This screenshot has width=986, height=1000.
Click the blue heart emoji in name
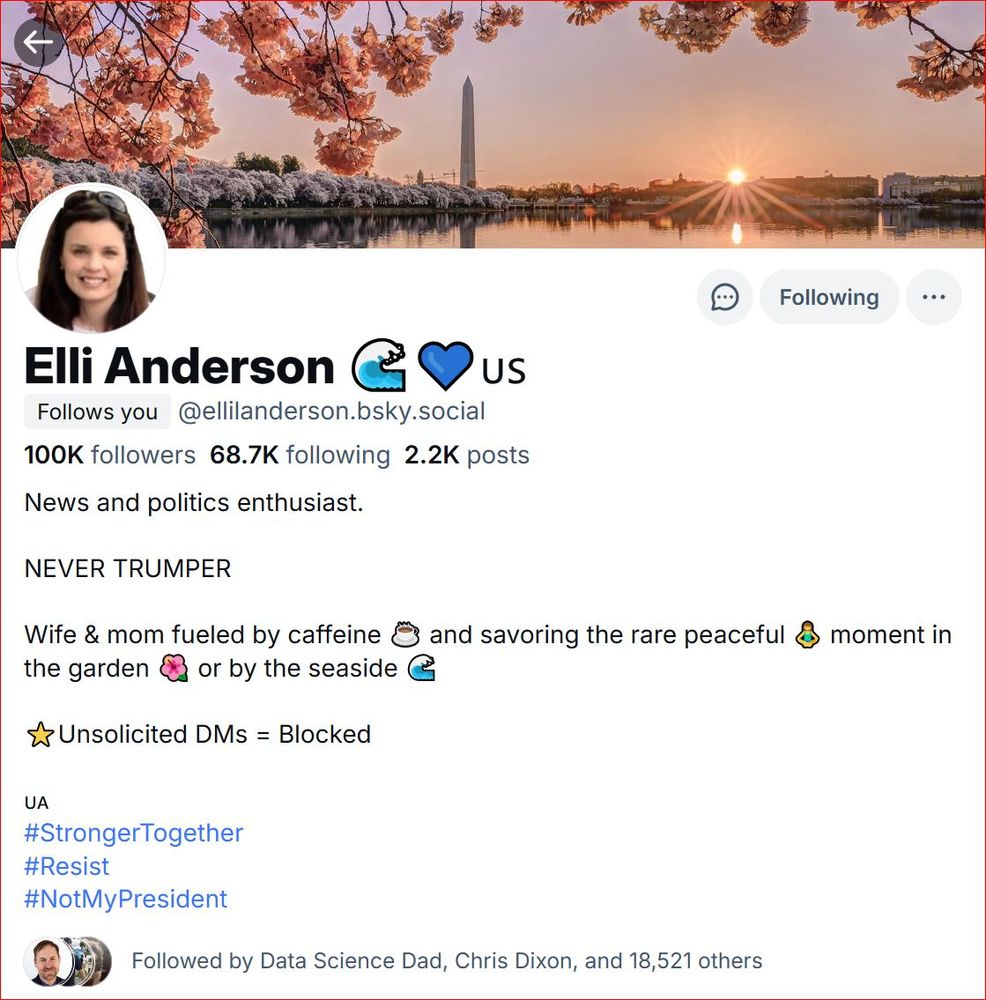tap(445, 365)
